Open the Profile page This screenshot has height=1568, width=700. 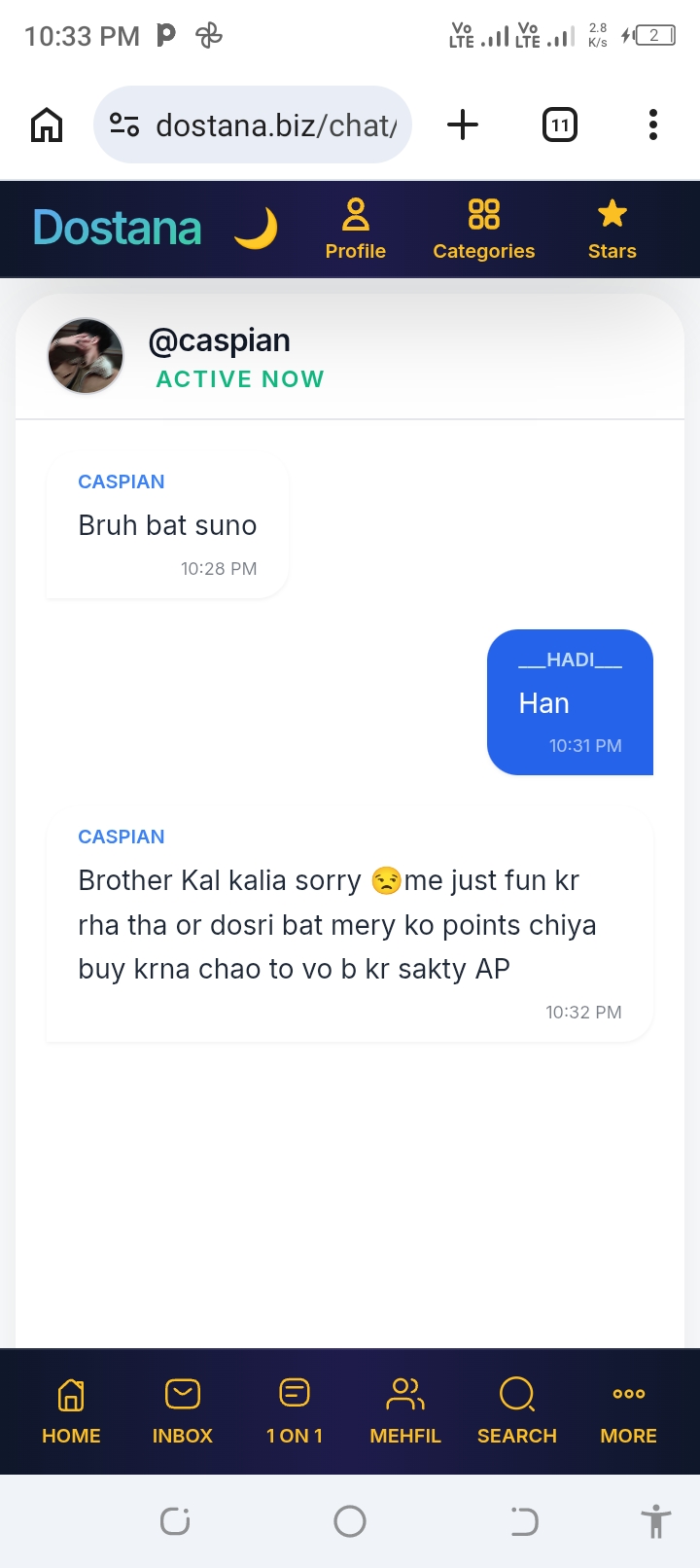[356, 230]
